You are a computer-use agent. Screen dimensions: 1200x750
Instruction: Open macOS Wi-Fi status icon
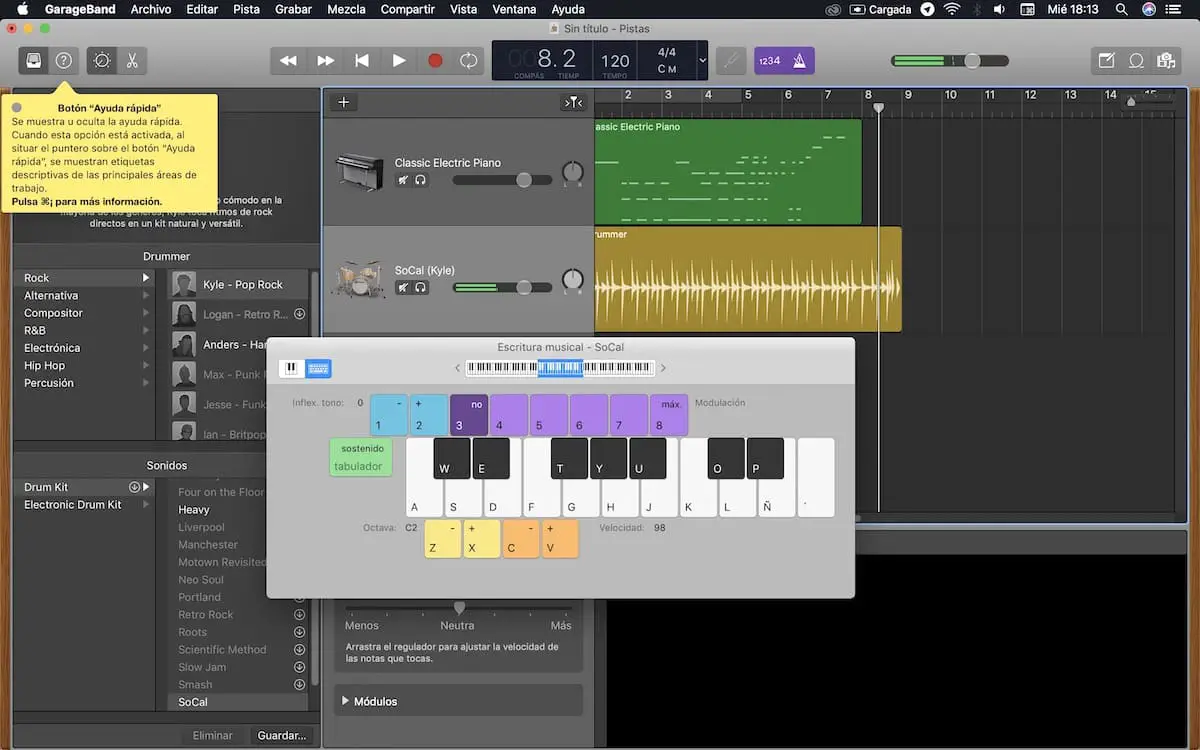pyautogui.click(x=951, y=10)
